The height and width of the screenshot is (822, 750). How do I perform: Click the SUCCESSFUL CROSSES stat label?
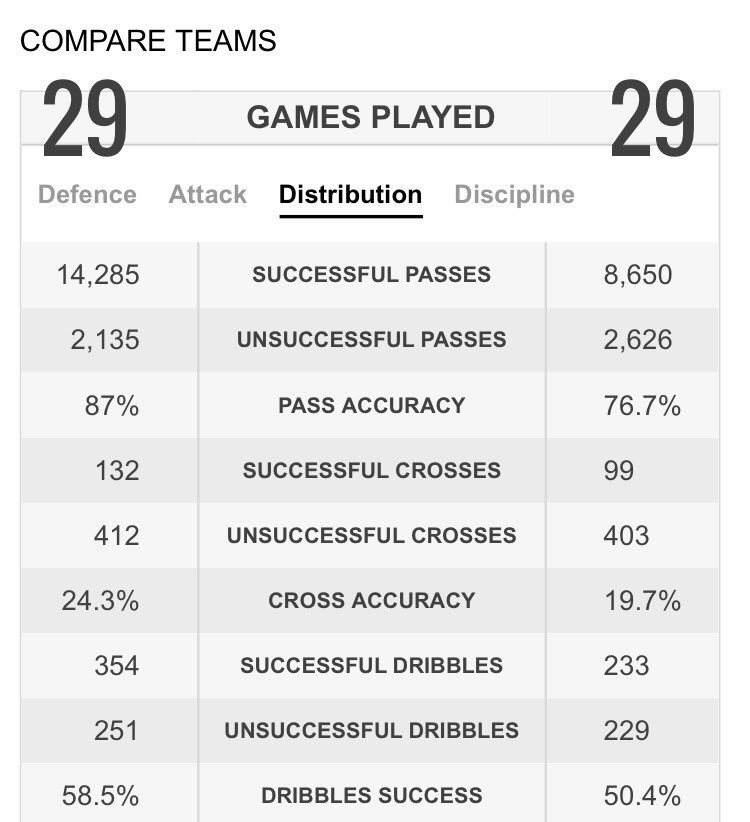tap(371, 470)
